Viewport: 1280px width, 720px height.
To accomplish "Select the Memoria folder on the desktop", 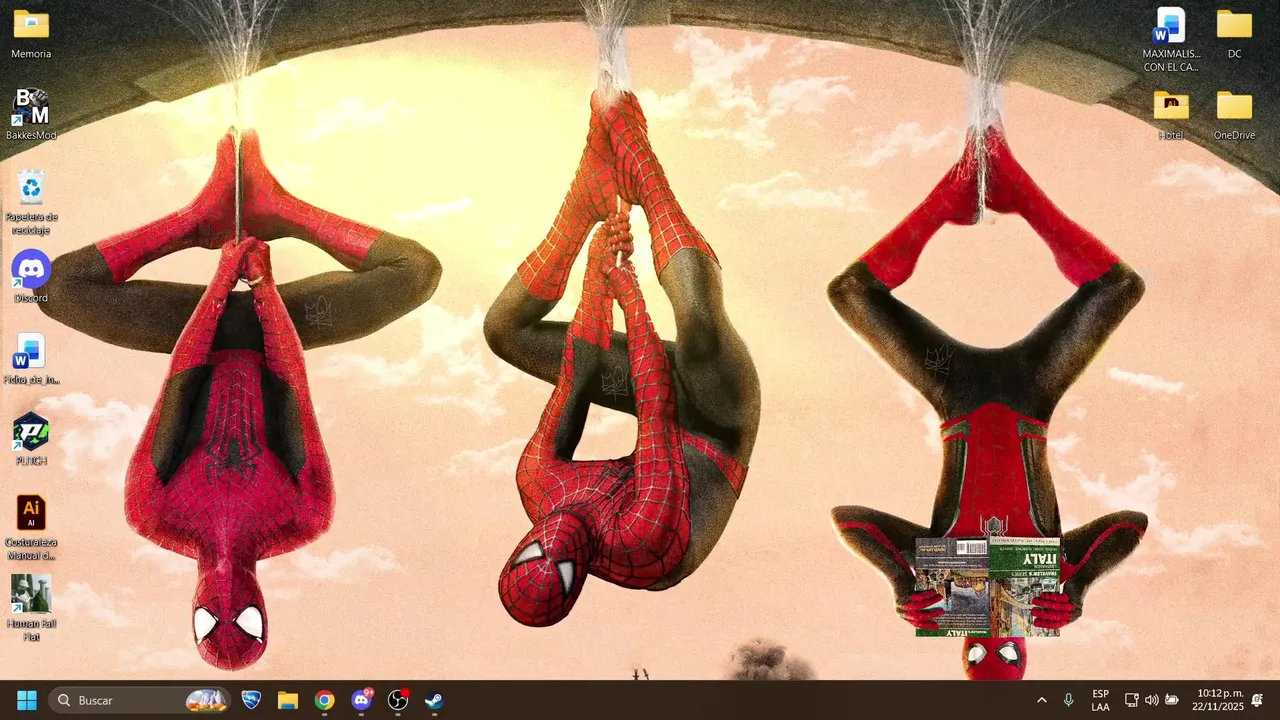I will click(x=31, y=34).
